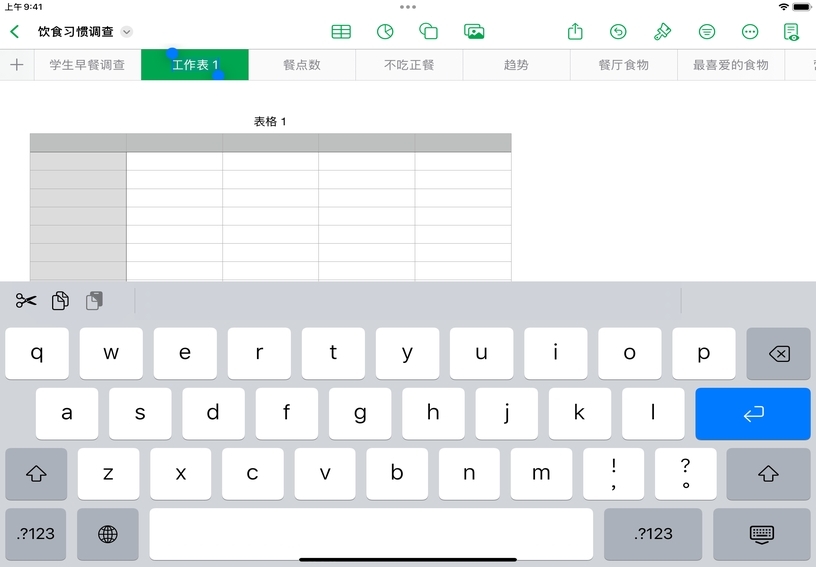Open the insert chart menu
816x567 pixels.
[385, 32]
